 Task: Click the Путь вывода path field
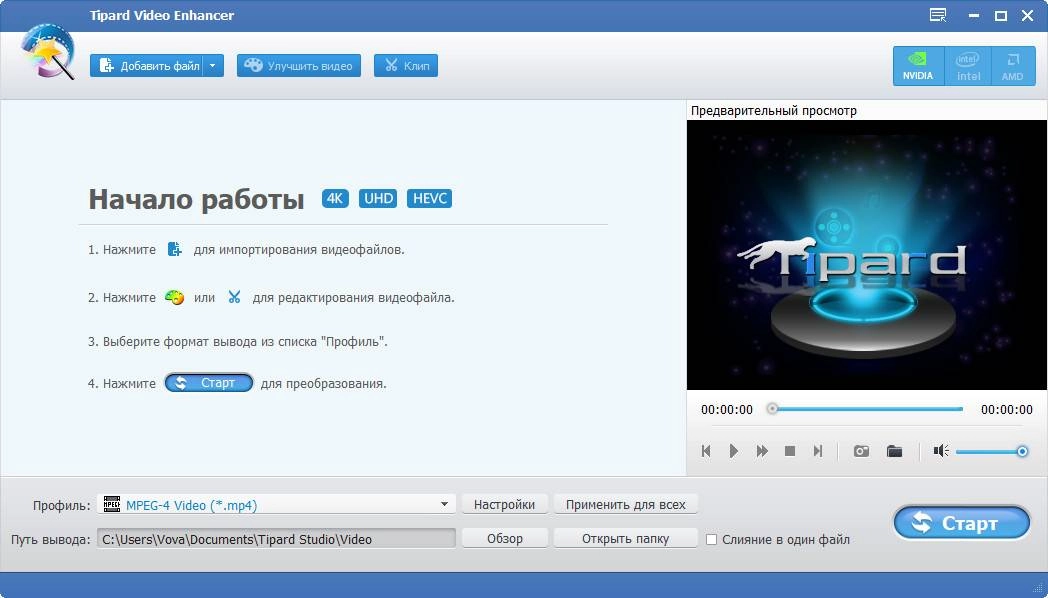pyautogui.click(x=276, y=539)
